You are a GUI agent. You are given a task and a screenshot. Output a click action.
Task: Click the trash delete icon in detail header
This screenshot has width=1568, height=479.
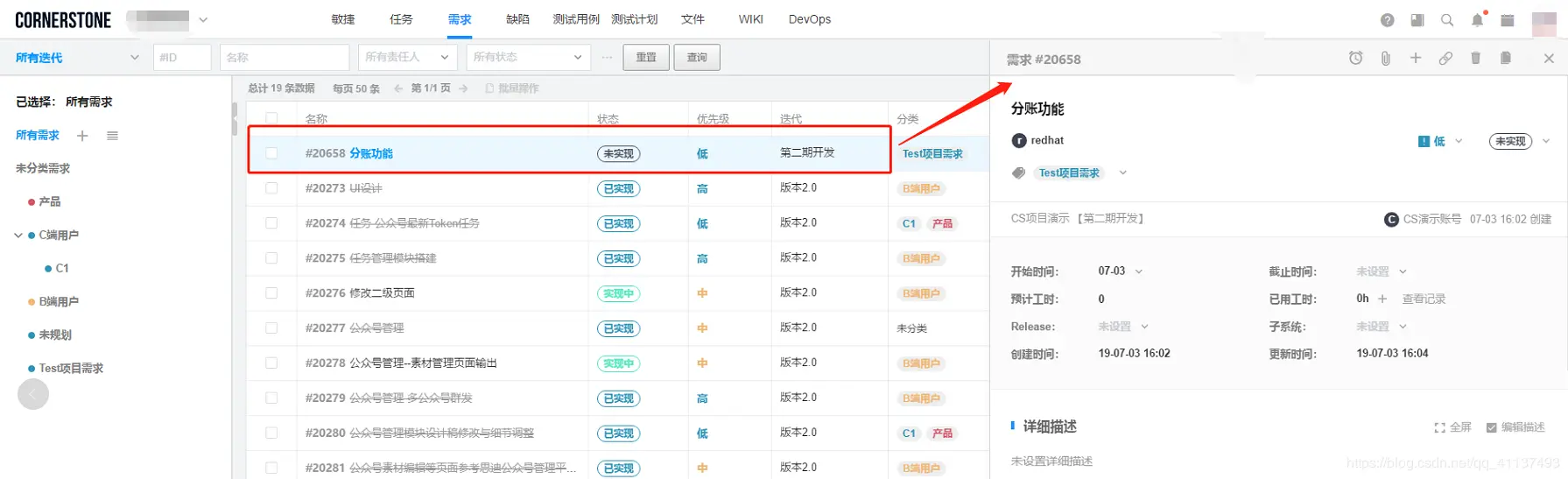(1475, 58)
